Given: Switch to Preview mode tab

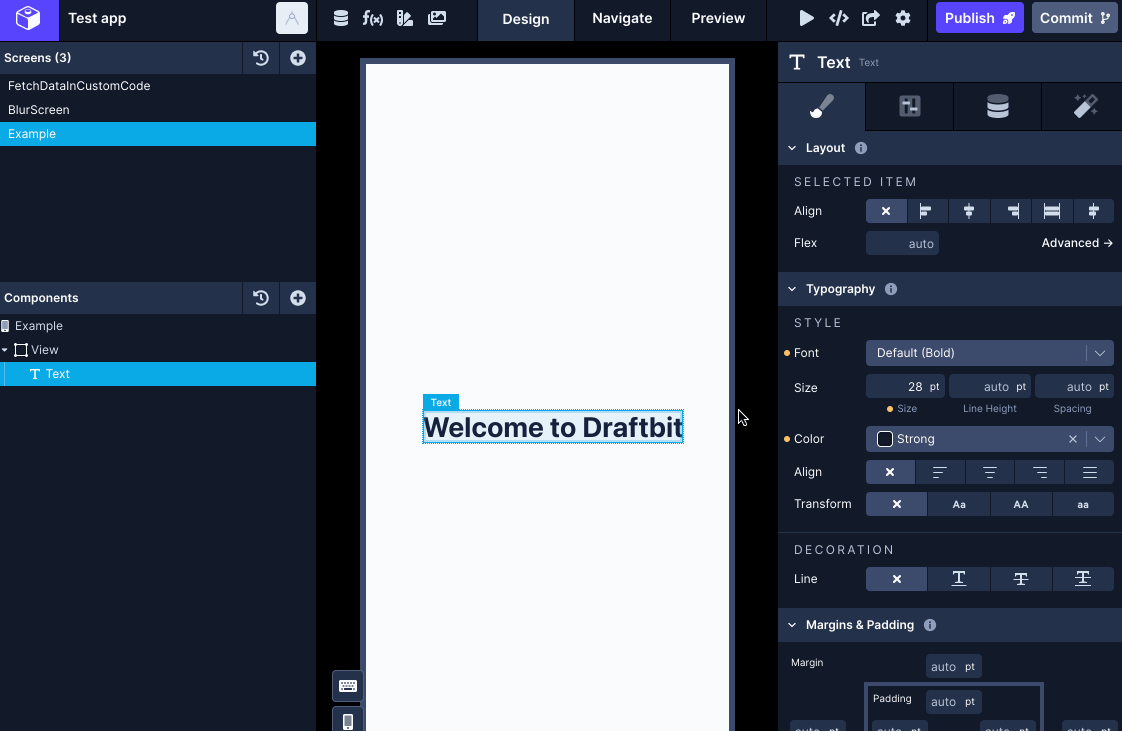Looking at the screenshot, I should tap(718, 19).
